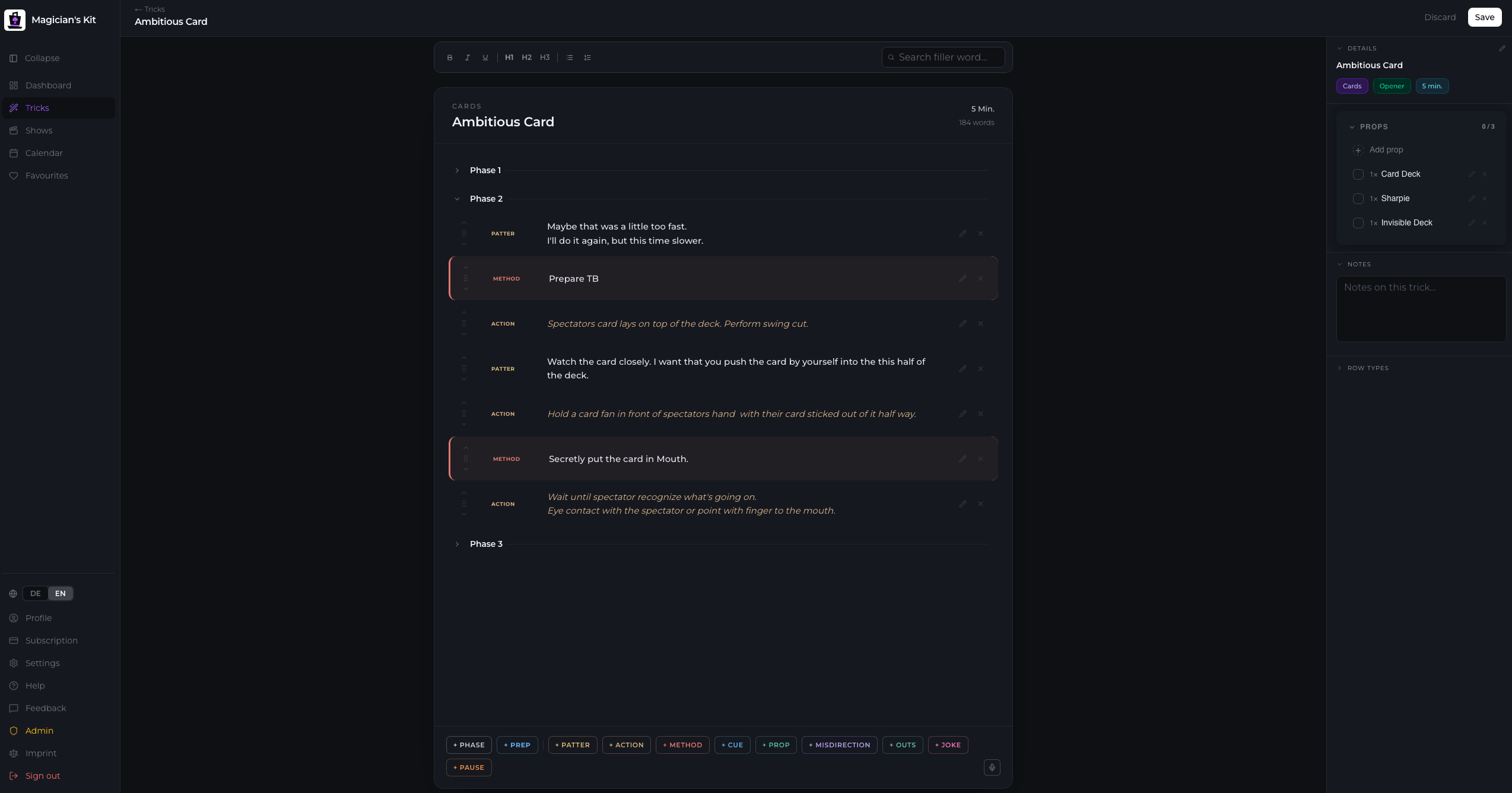Collapse the Props panel
Screen dimensions: 1512x793
tap(1352, 127)
